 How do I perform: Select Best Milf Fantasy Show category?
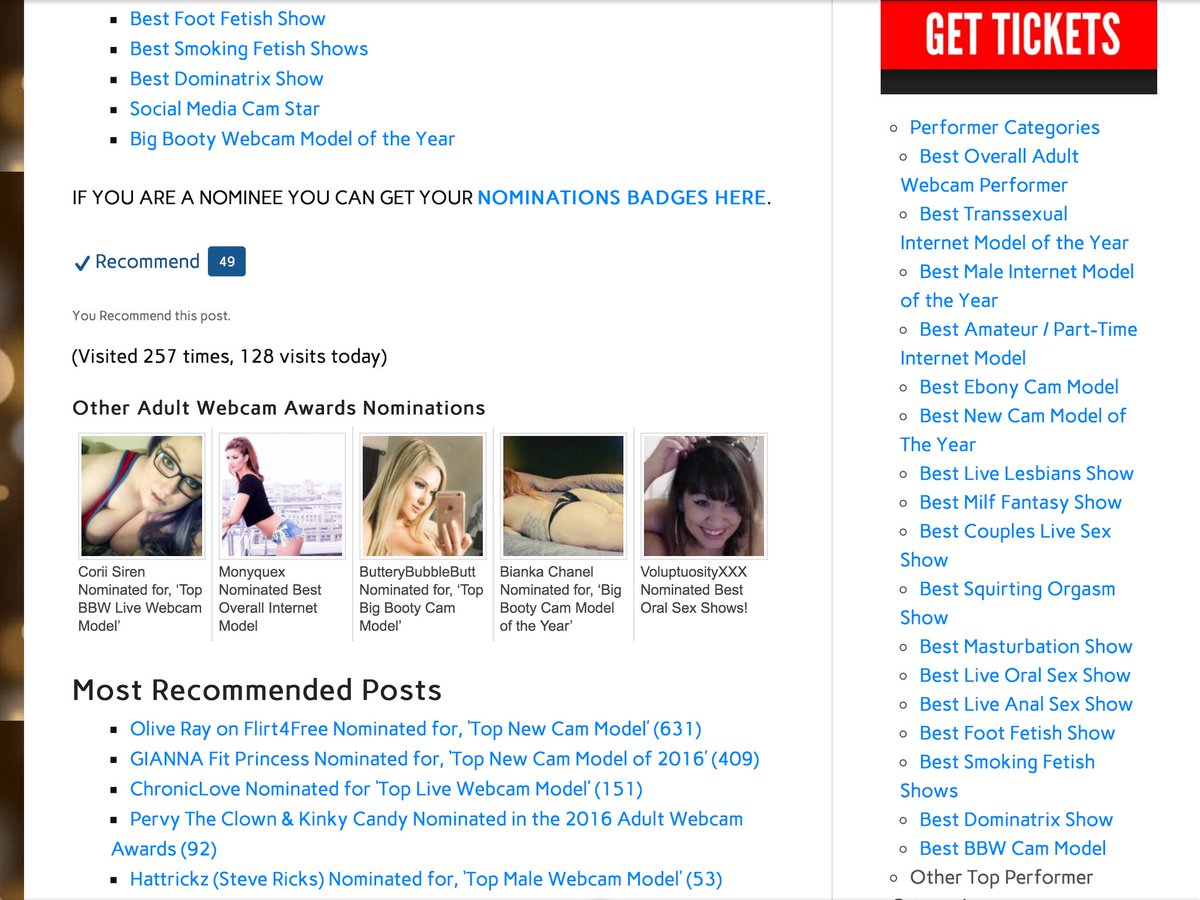point(1020,503)
